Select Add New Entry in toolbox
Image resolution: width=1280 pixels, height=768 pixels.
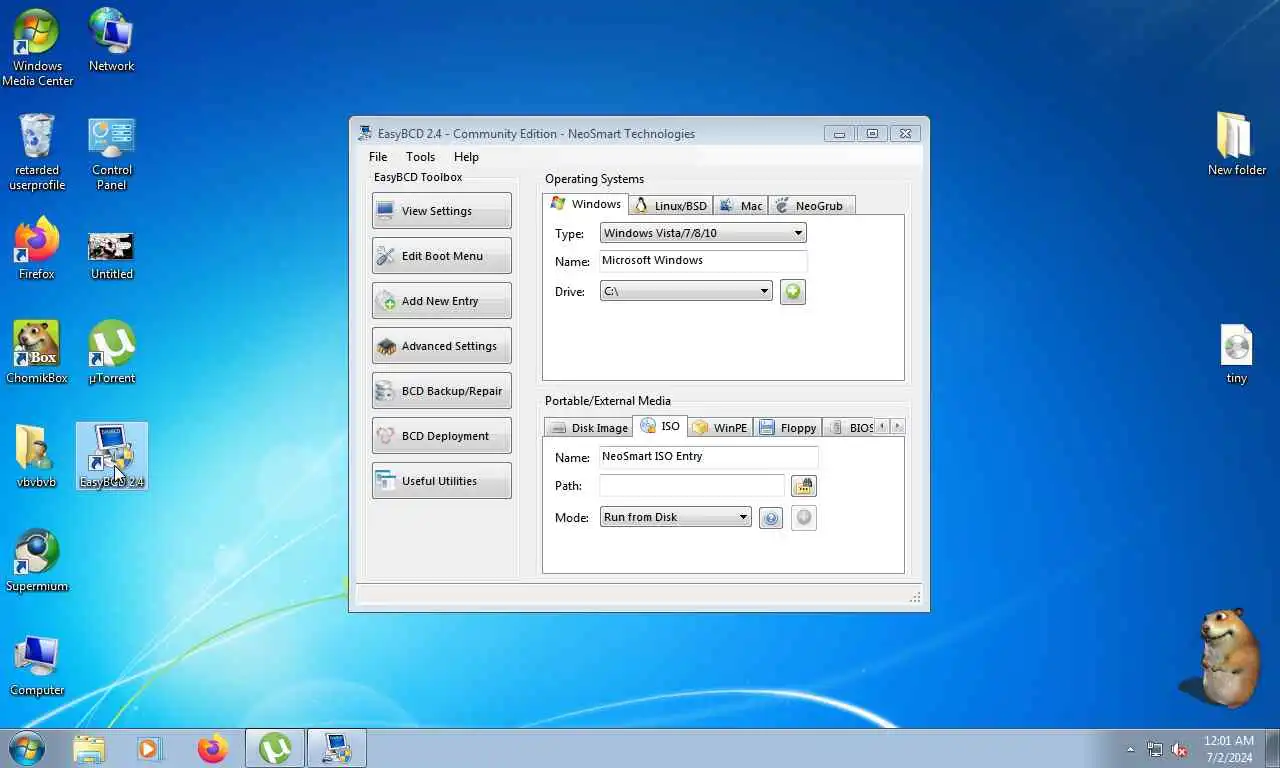click(x=441, y=301)
